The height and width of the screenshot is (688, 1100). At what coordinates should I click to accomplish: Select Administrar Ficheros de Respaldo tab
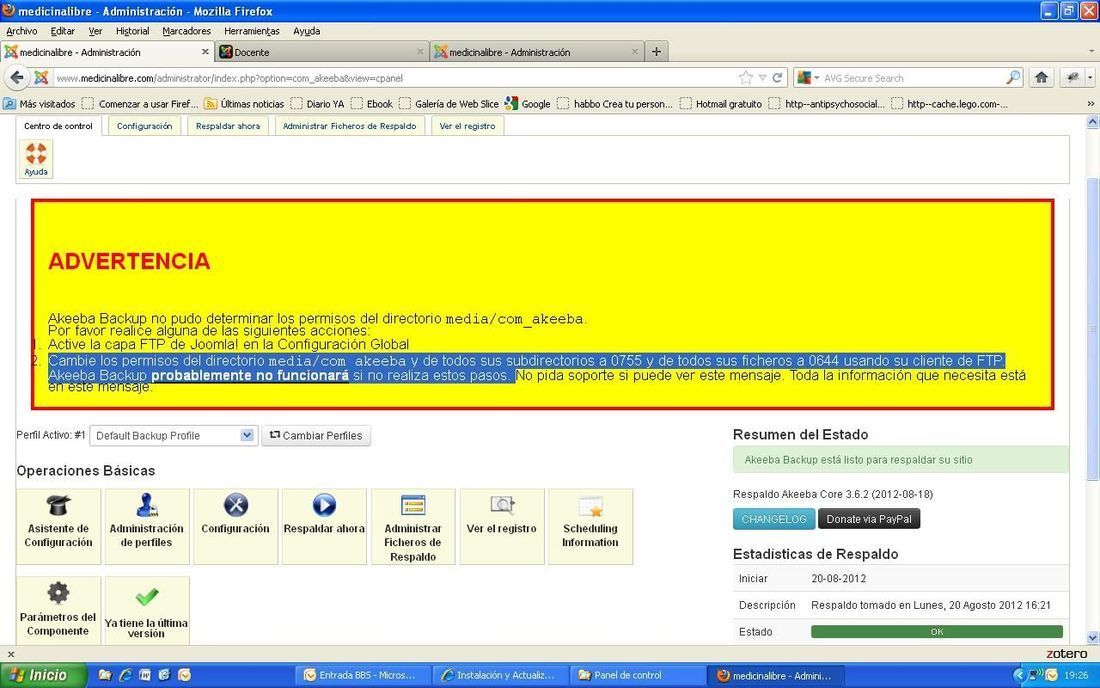349,126
